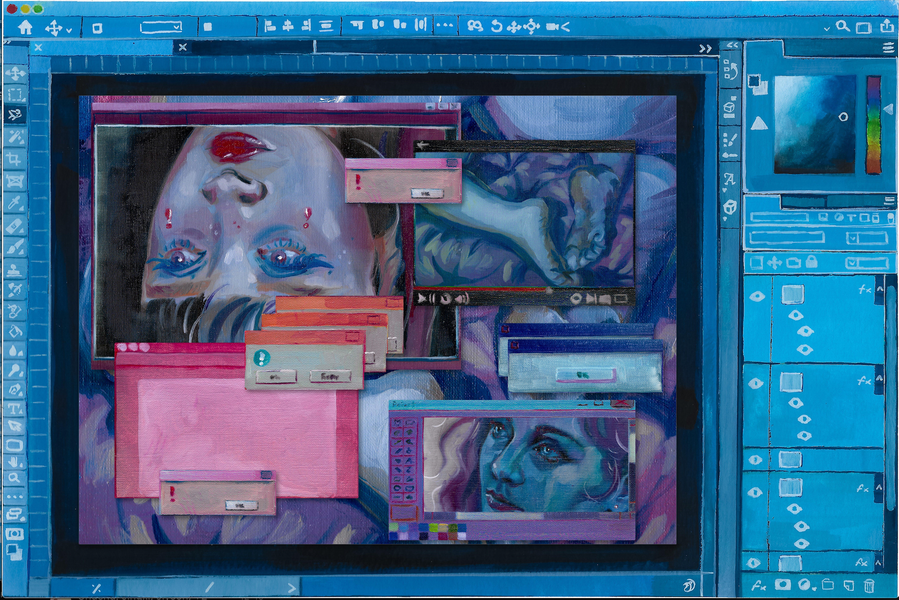Viewport: 899px width, 600px height.
Task: Select the Lasso tool
Action: coord(15,115)
